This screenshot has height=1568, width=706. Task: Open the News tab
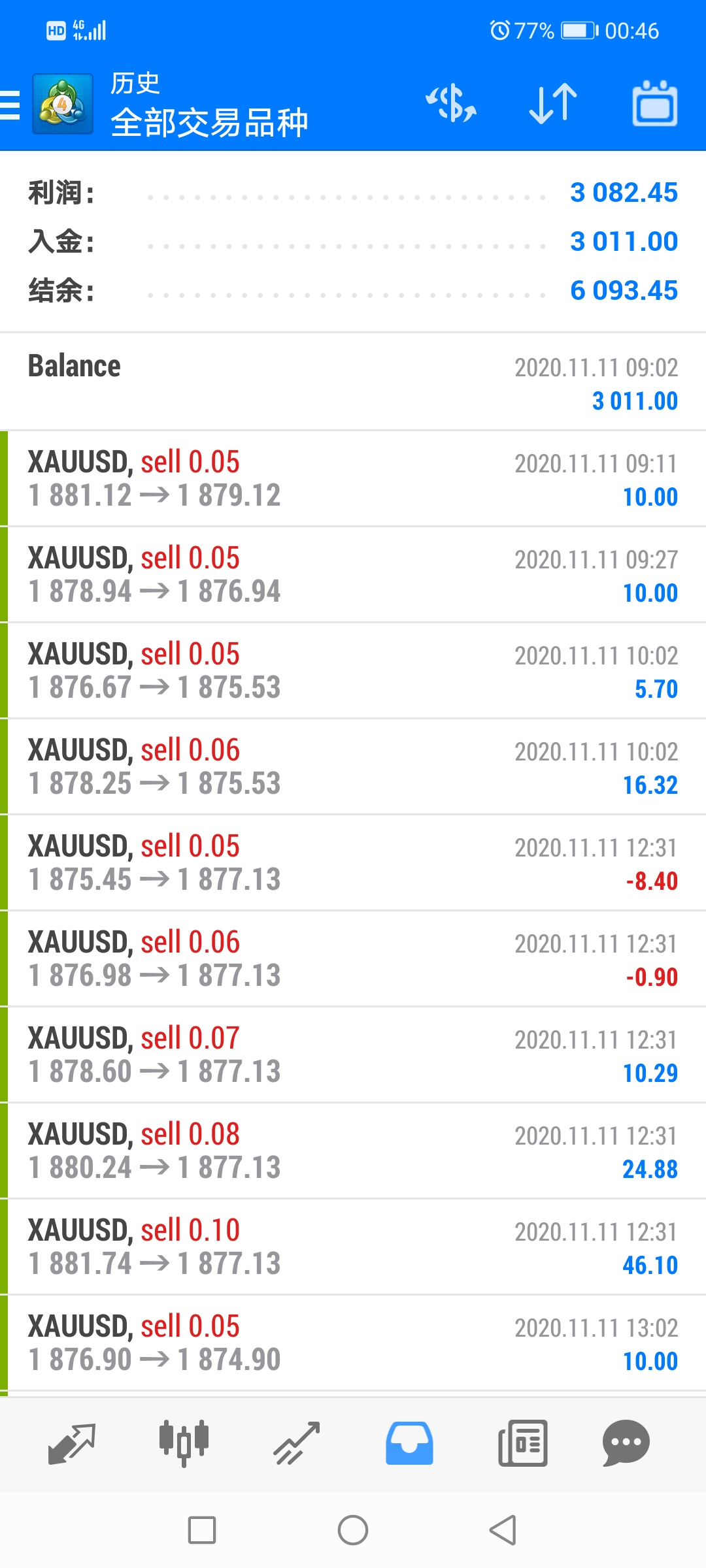523,1443
